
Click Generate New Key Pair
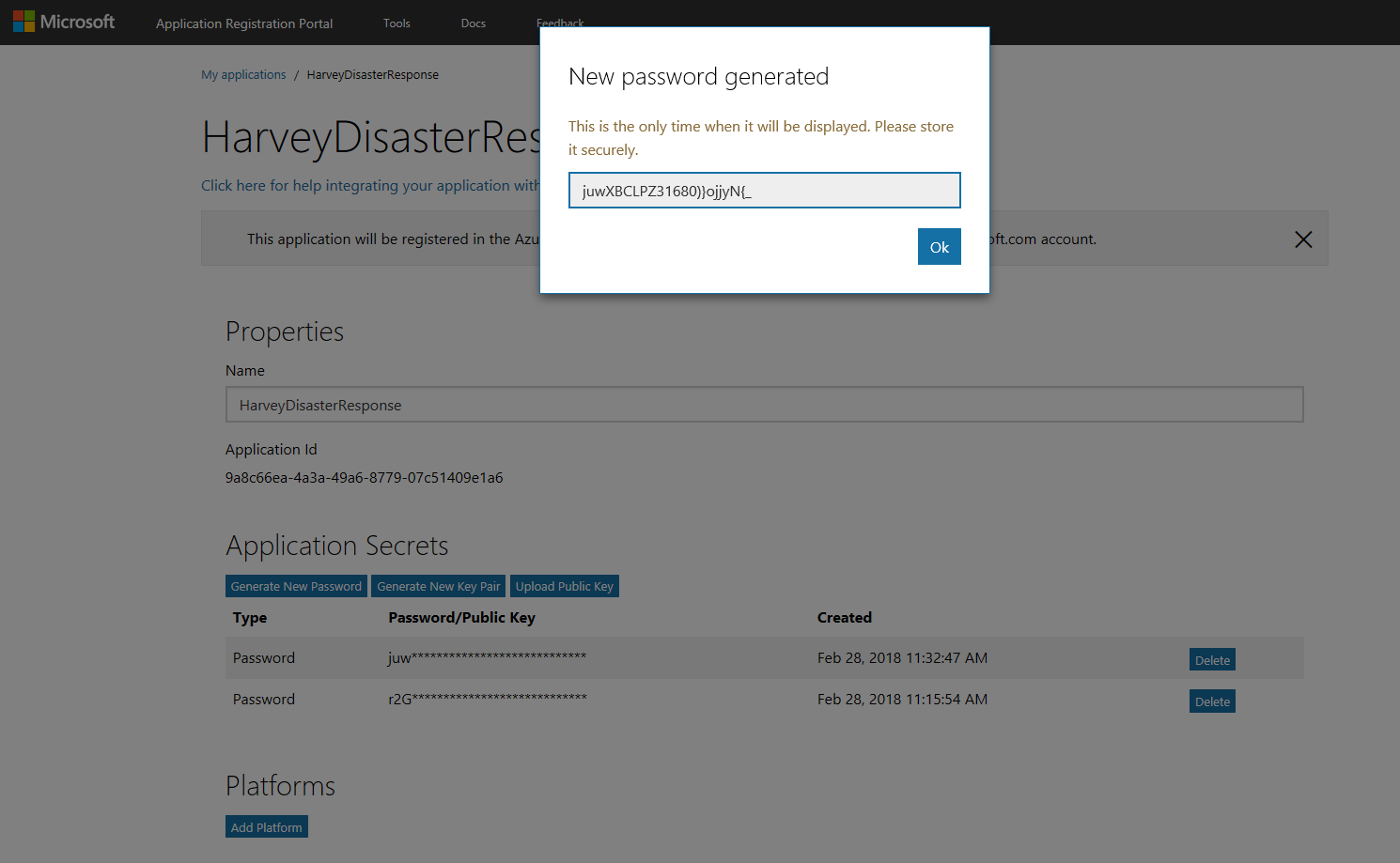438,586
